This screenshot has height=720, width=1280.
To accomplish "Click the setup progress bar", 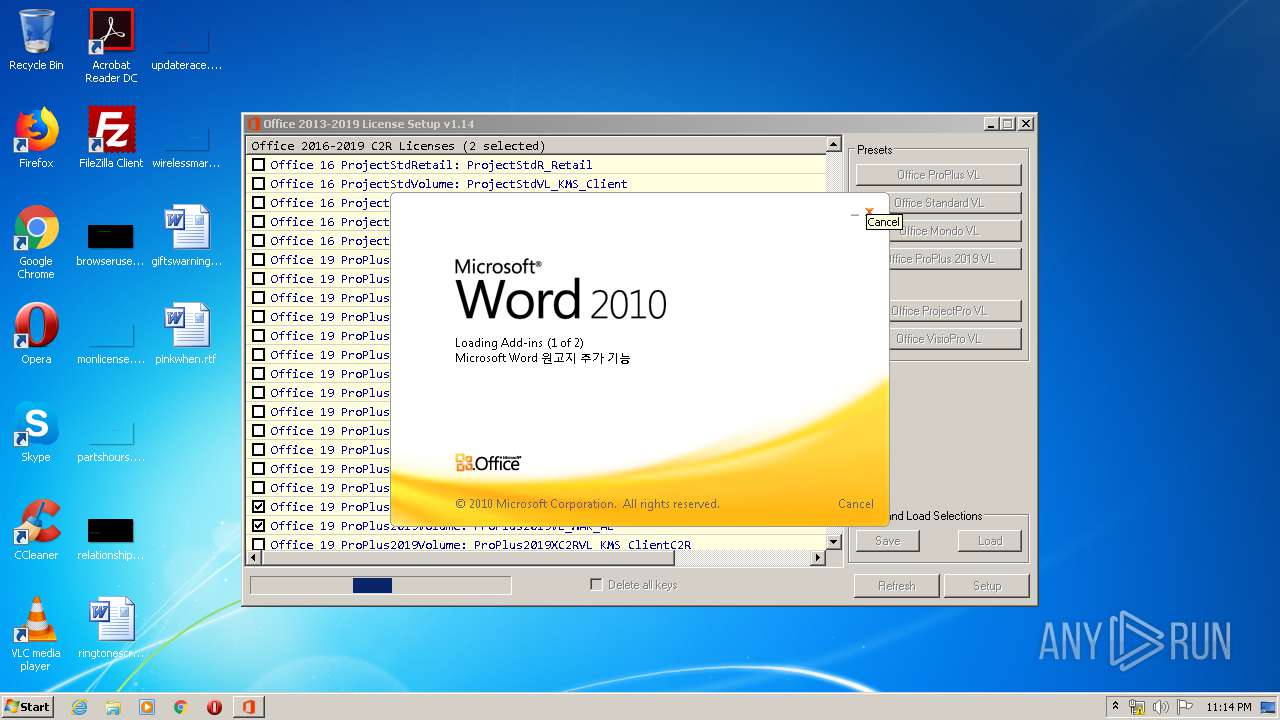I will [x=381, y=586].
